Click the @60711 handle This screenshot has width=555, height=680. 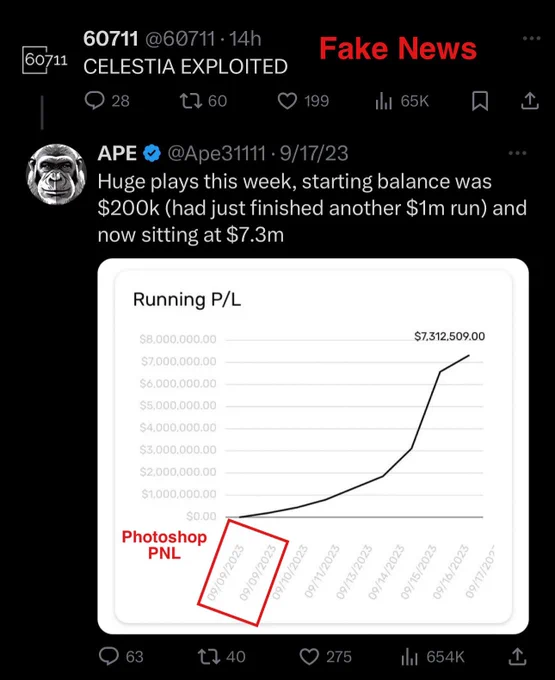[180, 39]
